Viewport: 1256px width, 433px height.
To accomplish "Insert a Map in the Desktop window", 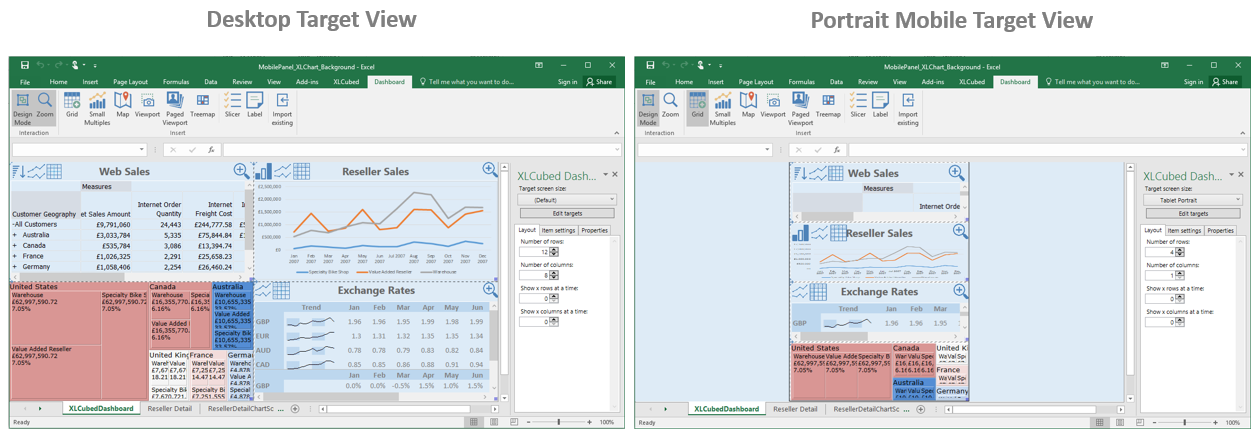I will pyautogui.click(x=123, y=105).
